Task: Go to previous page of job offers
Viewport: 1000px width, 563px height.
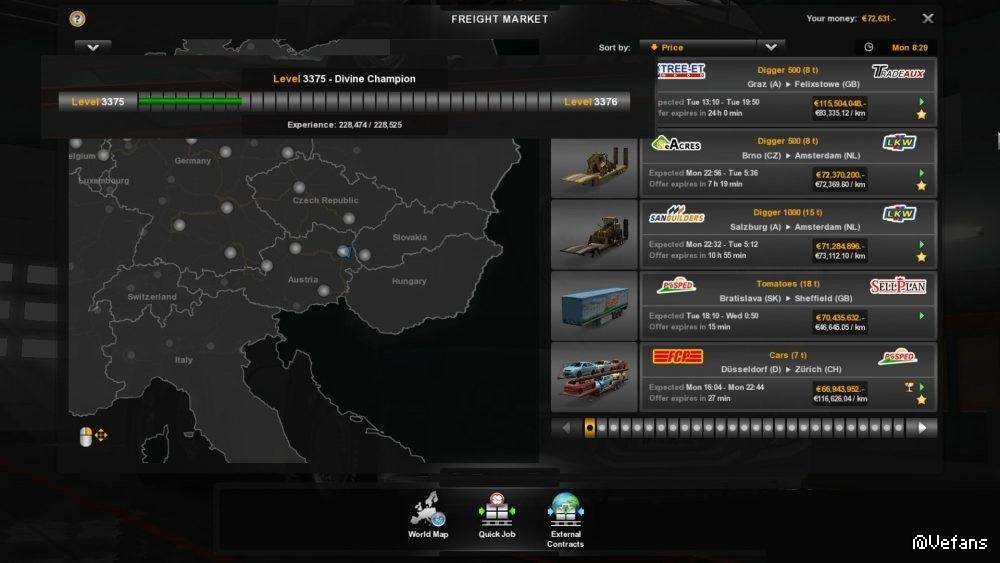Action: tap(566, 428)
